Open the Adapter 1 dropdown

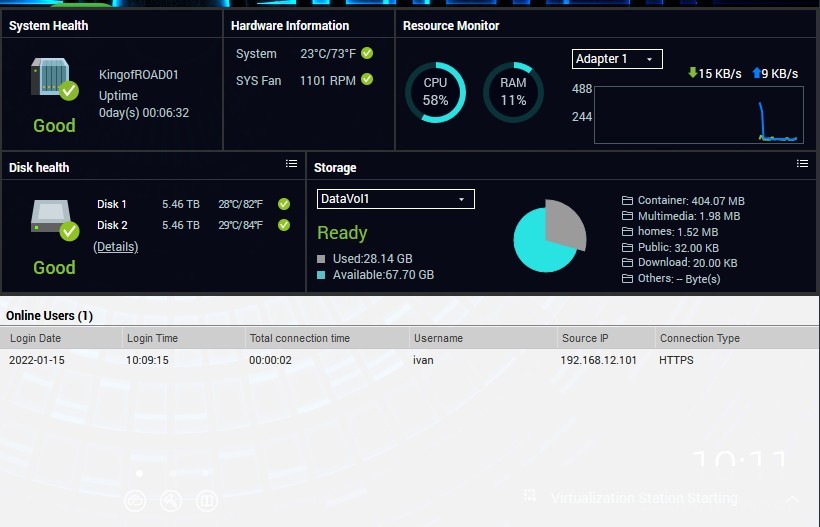(x=617, y=59)
